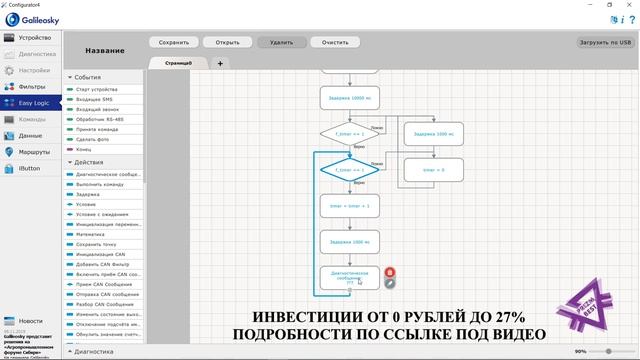This screenshot has width=640, height=360.
Task: Click the language map icon top right
Action: click(613, 20)
